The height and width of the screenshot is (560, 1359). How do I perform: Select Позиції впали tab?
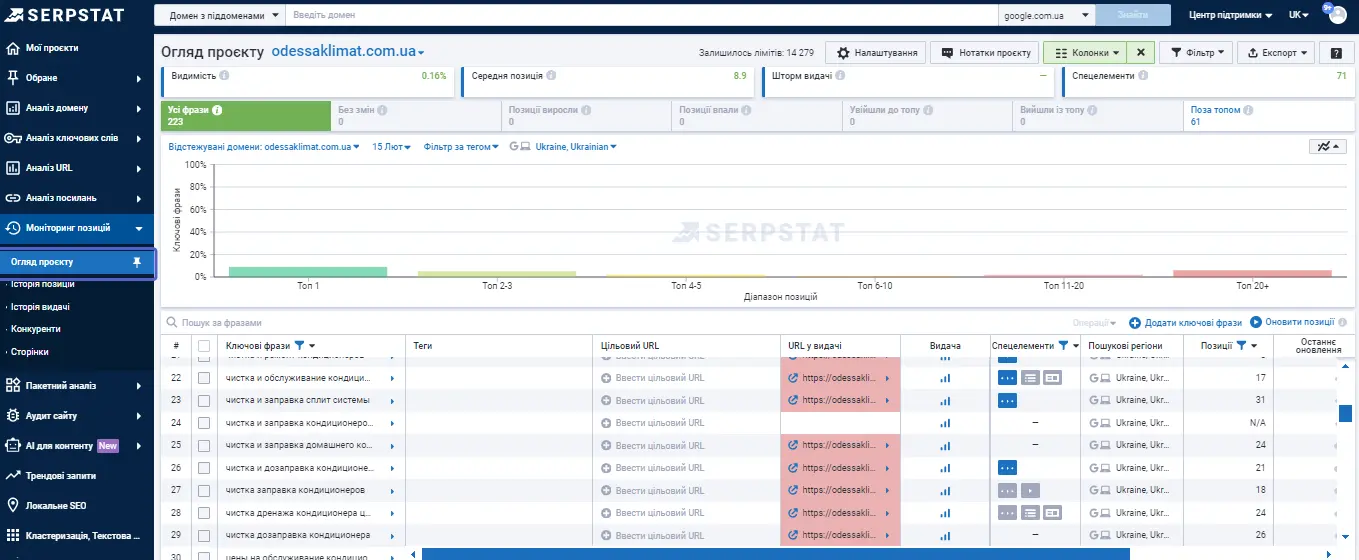click(756, 116)
